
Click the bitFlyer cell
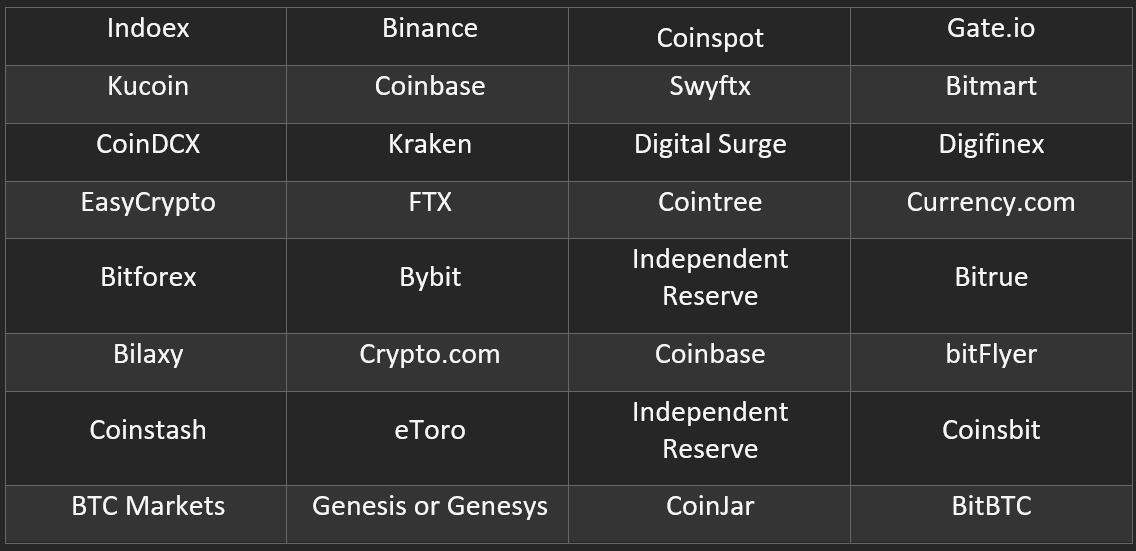[x=990, y=362]
